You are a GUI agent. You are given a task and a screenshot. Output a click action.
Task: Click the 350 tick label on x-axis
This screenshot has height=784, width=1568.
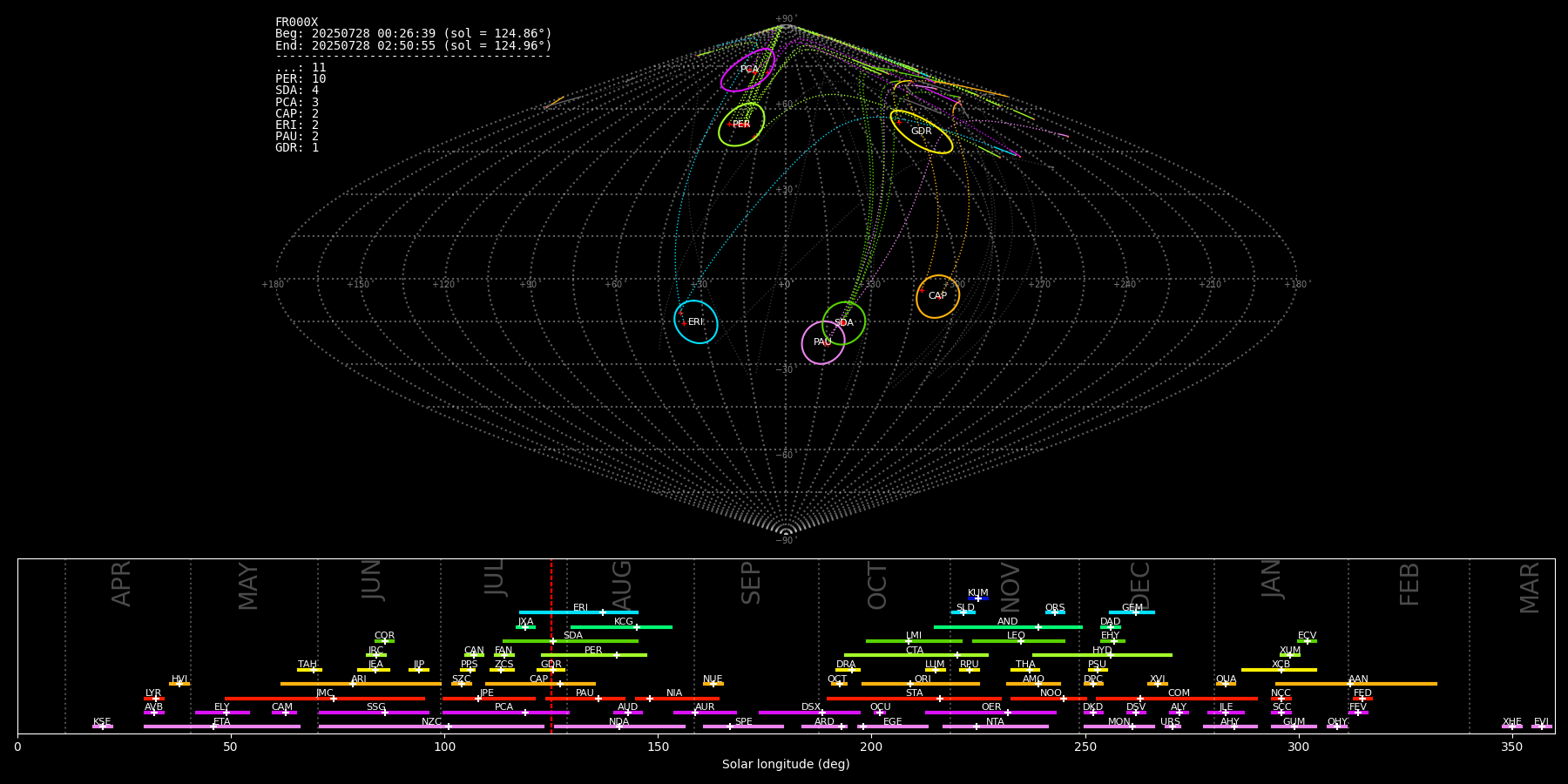point(1512,747)
